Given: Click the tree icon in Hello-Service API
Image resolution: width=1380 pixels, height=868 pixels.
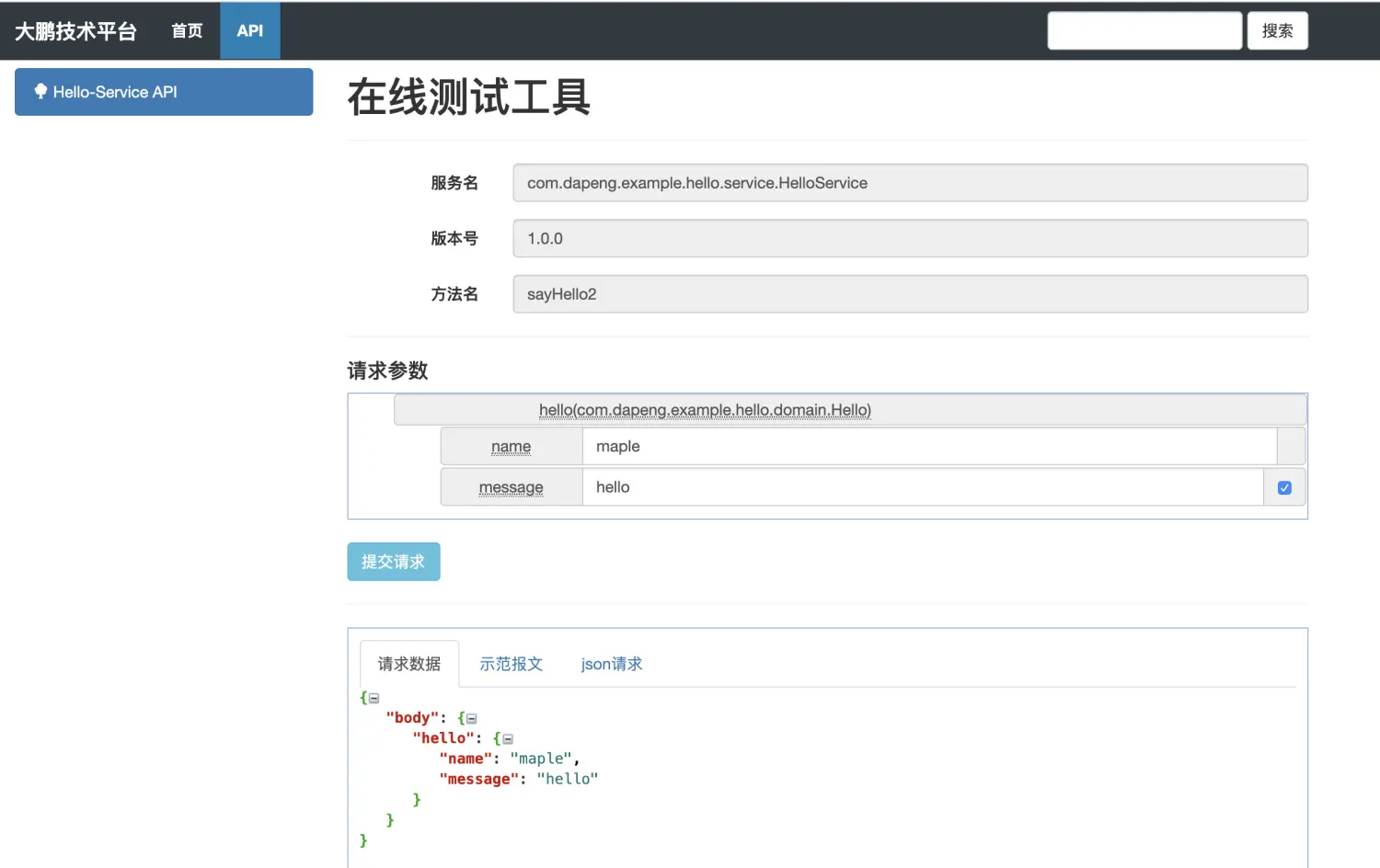Looking at the screenshot, I should [x=40, y=91].
